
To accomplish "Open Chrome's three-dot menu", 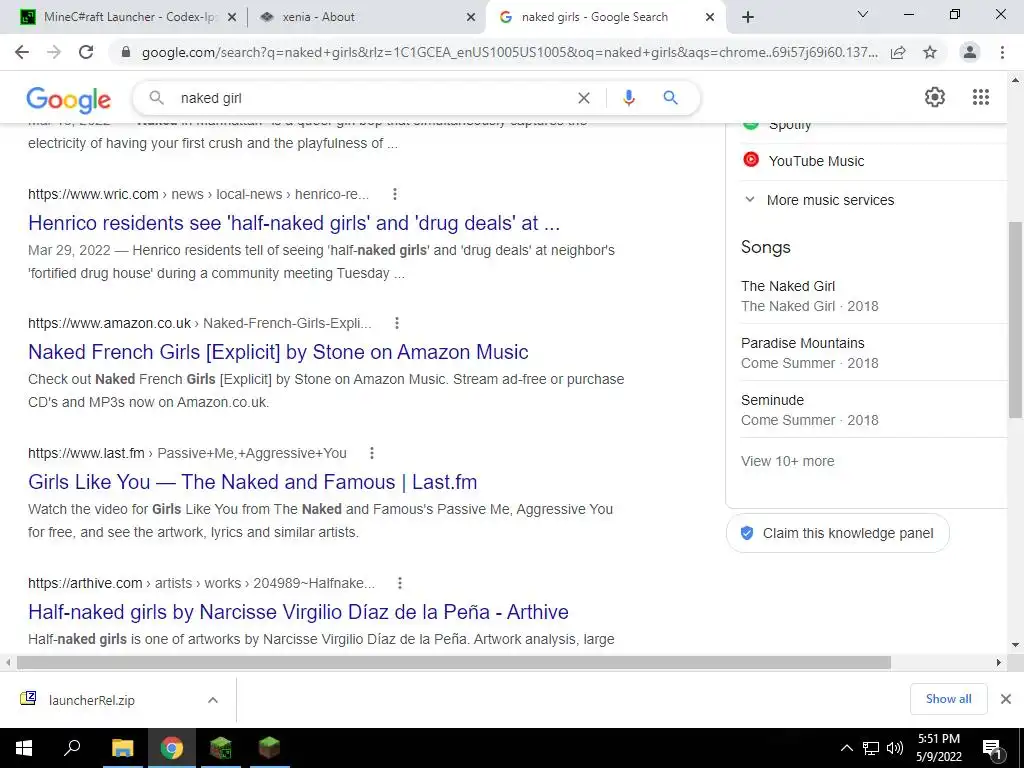I will [1002, 52].
